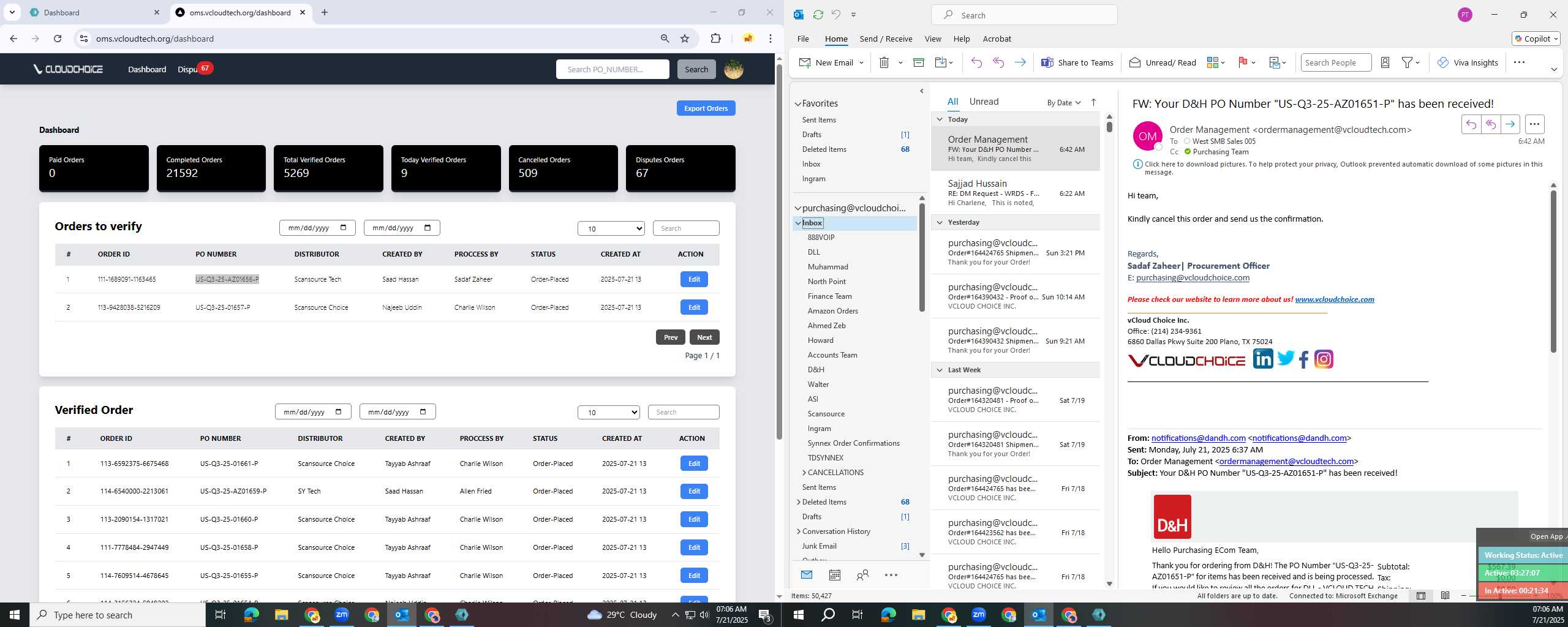Switch to Calendar view icon in Outlook
Image resolution: width=1568 pixels, height=627 pixels.
point(834,575)
